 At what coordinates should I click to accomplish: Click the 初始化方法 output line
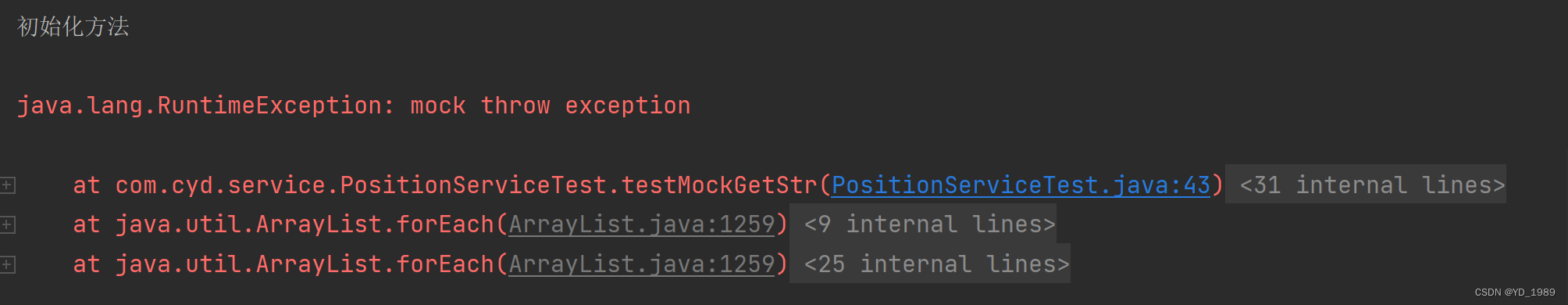tap(73, 27)
